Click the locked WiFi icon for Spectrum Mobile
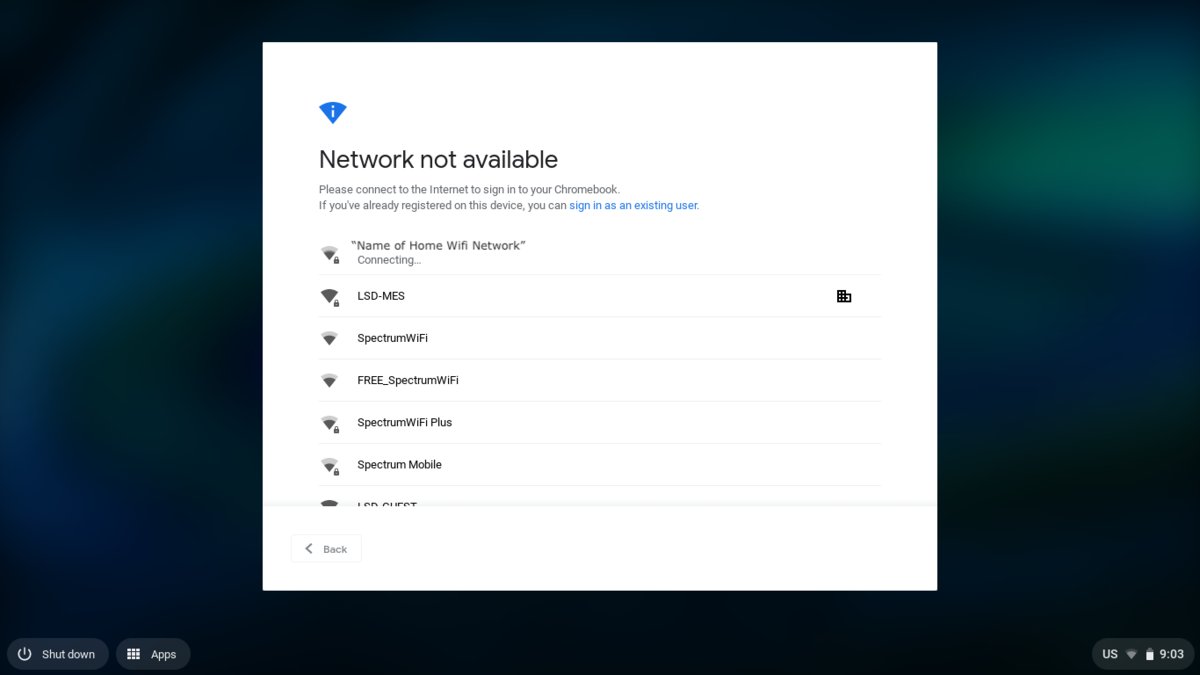 click(330, 465)
